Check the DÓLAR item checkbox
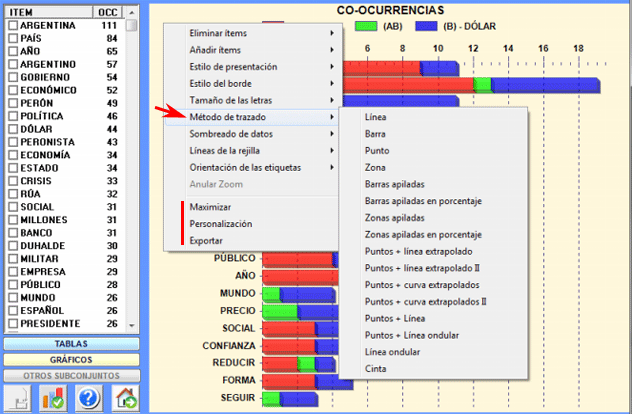 13,129
